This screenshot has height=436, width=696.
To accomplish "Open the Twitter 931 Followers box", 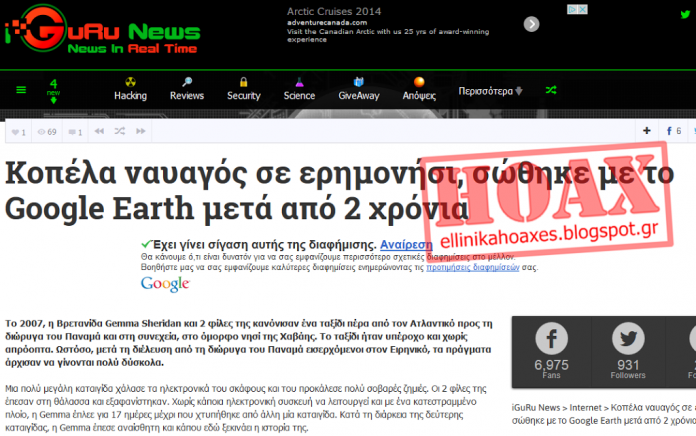I will pos(628,351).
